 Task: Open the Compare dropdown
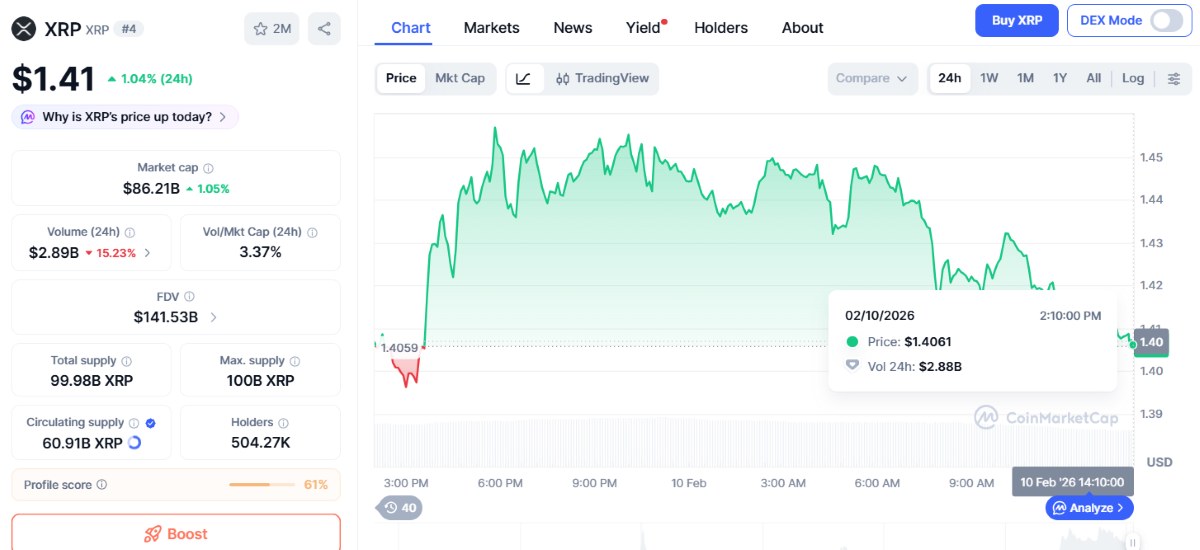(x=872, y=78)
